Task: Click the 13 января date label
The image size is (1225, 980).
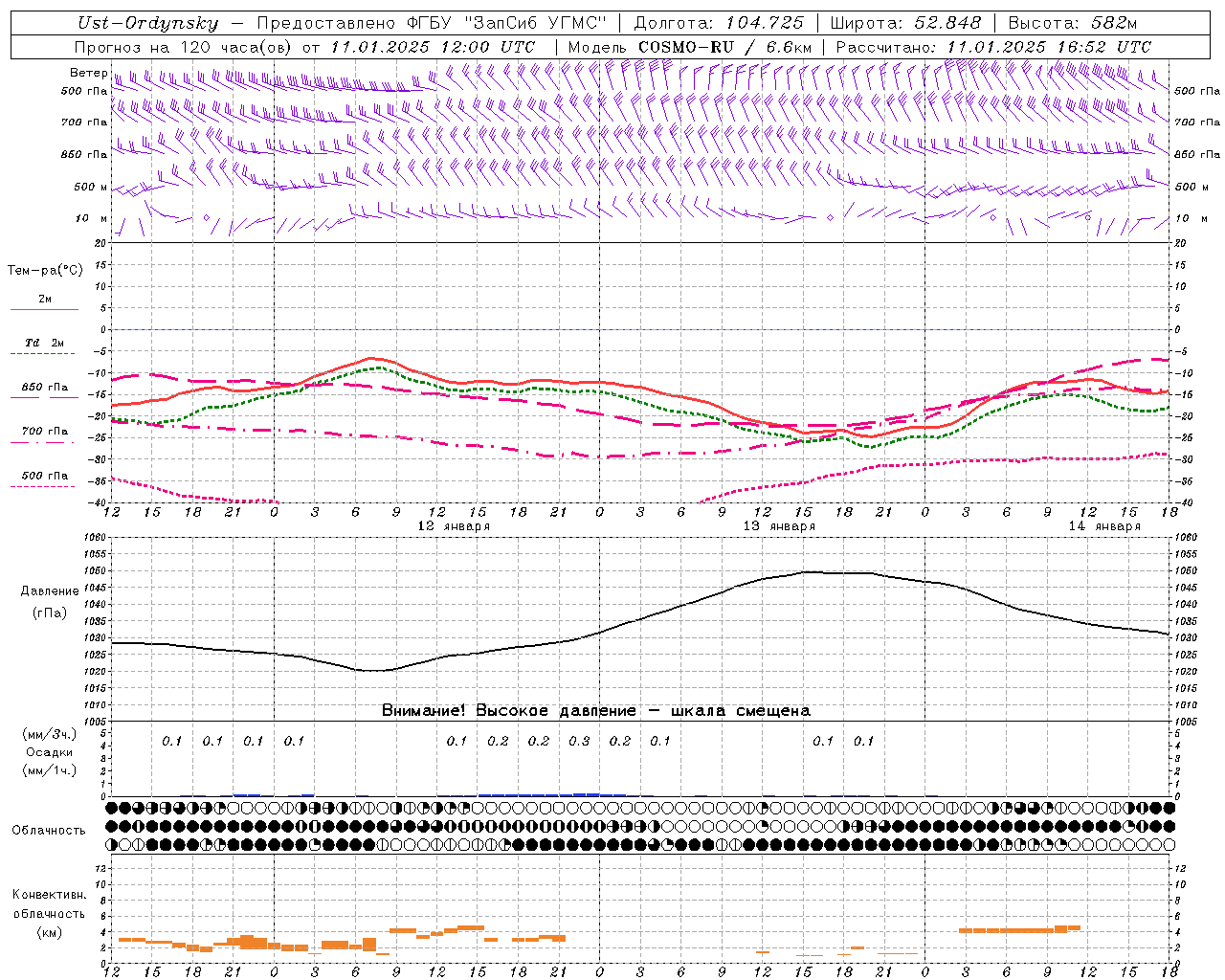Action: pyautogui.click(x=779, y=526)
